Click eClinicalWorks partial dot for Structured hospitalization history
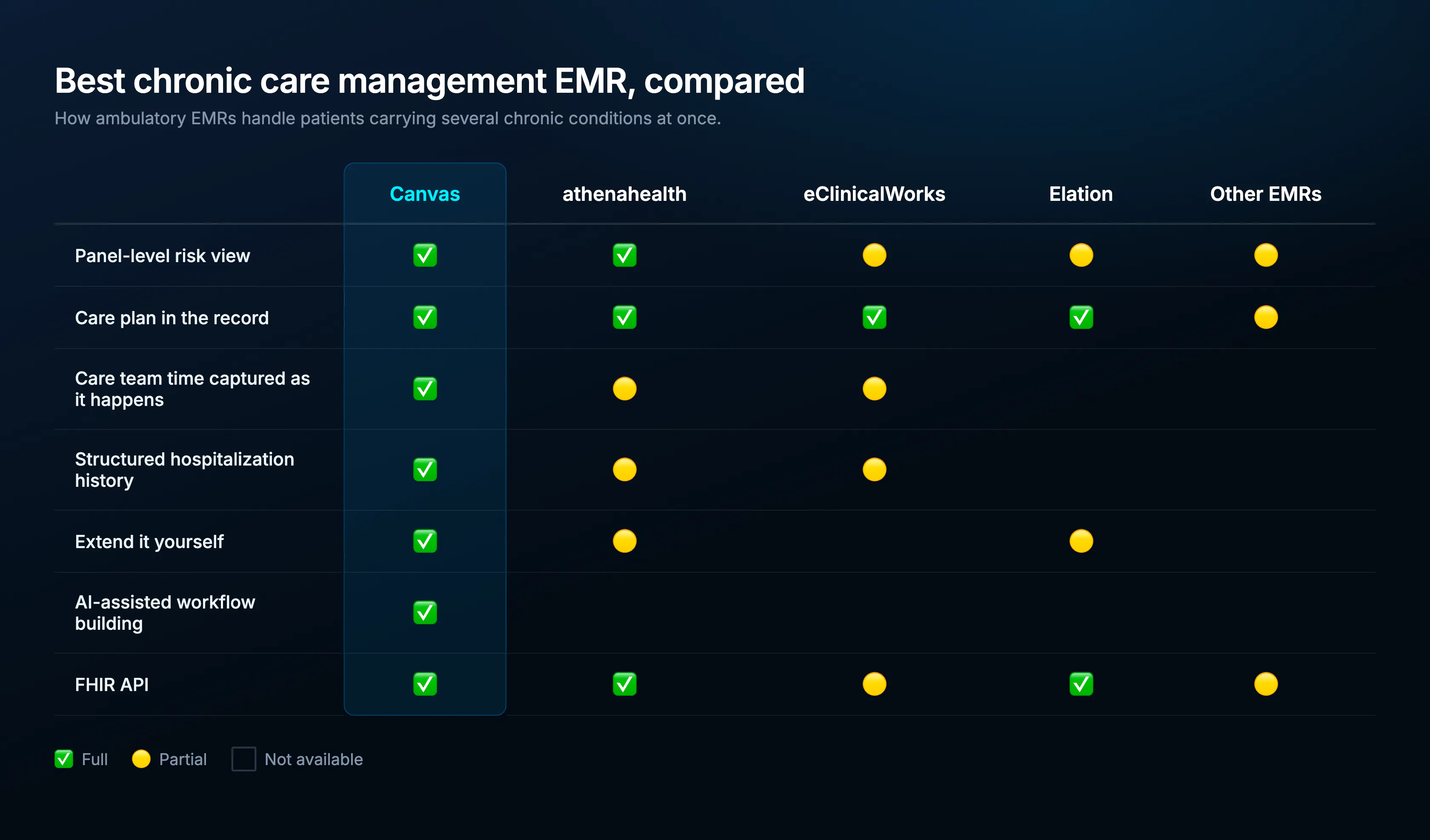Viewport: 1430px width, 840px height. (875, 469)
